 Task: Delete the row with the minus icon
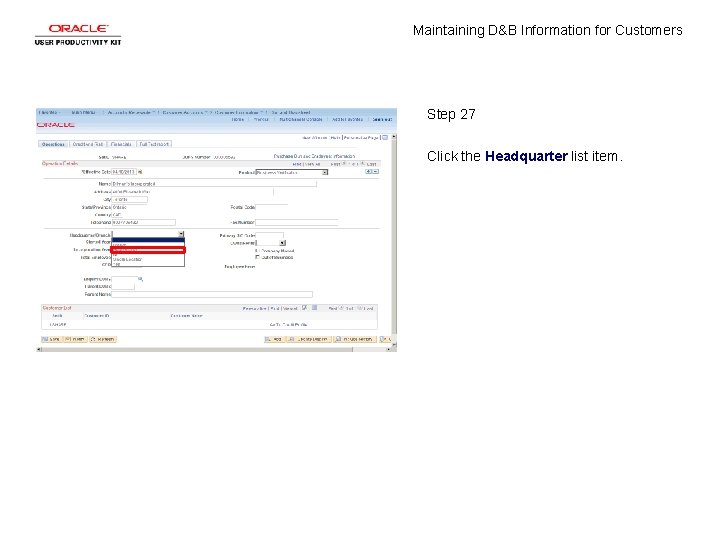click(x=376, y=172)
